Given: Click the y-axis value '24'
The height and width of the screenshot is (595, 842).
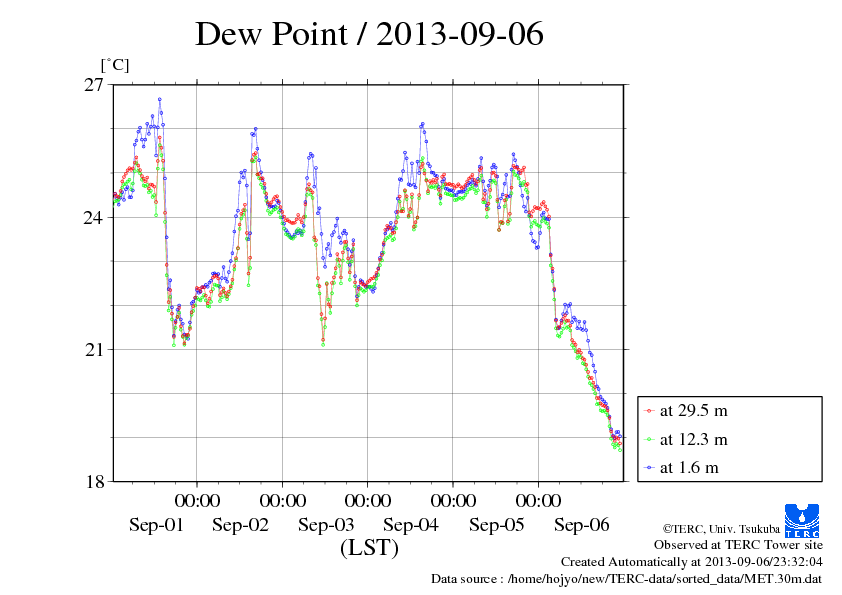Looking at the screenshot, I should 93,217.
